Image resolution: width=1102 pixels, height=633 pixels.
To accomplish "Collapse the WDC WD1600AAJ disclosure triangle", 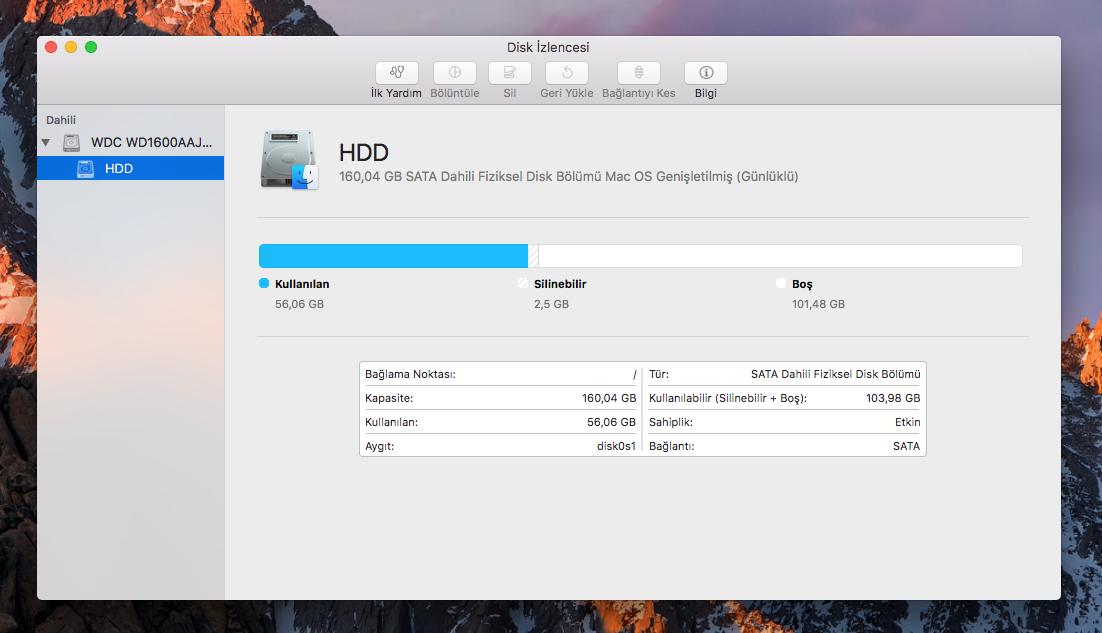I will point(45,143).
